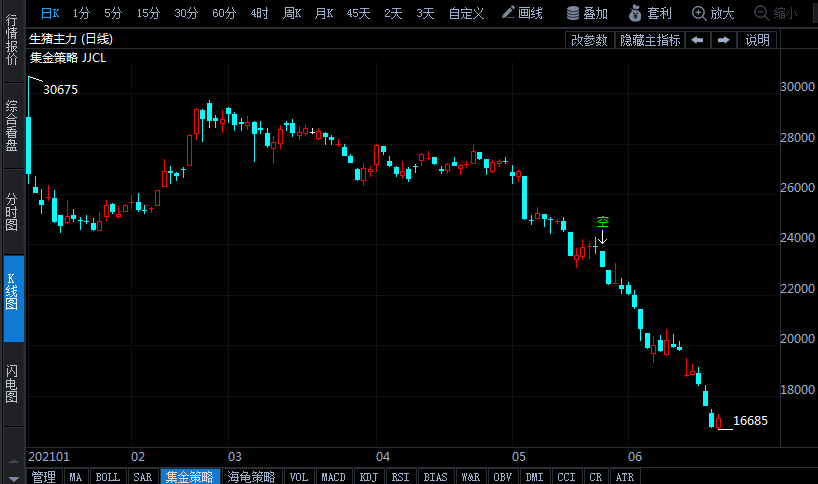Open 闪电图 sidebar panel

coord(11,384)
